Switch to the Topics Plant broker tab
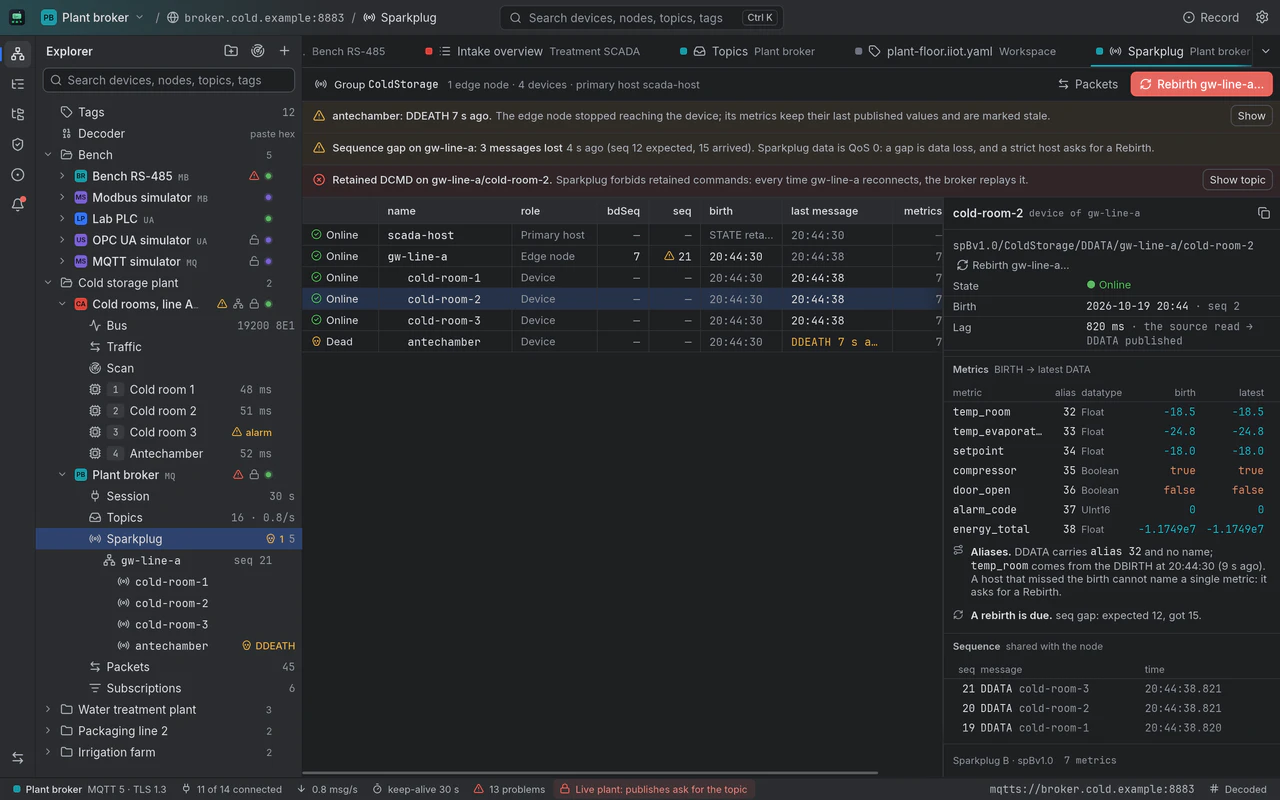Screen dimensions: 1280x800 click(747, 51)
